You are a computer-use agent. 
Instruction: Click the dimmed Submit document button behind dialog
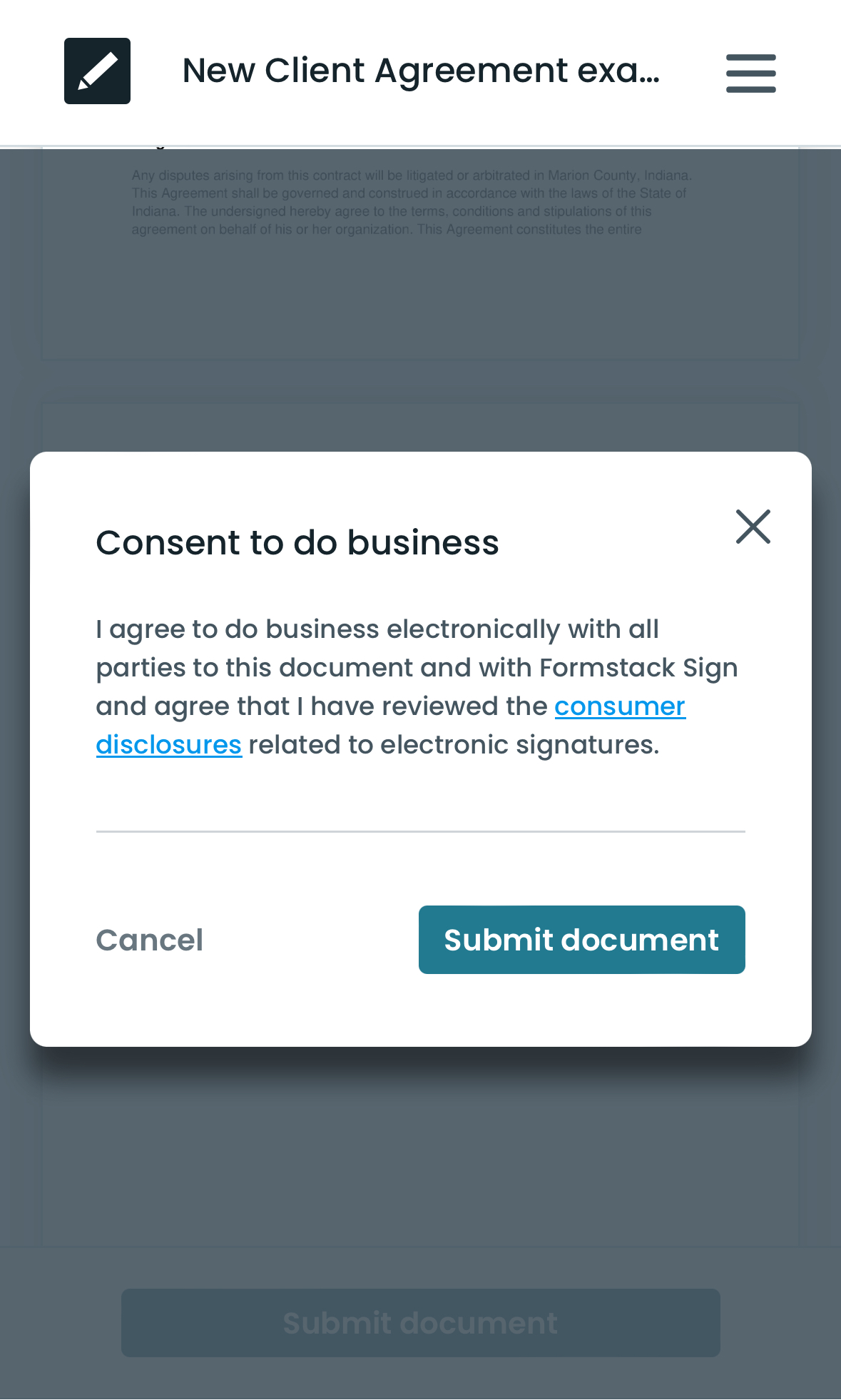pos(420,1322)
